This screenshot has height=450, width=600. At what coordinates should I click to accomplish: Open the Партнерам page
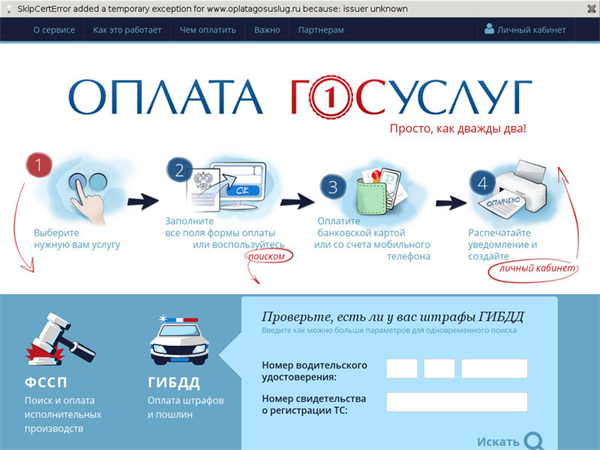pos(320,30)
